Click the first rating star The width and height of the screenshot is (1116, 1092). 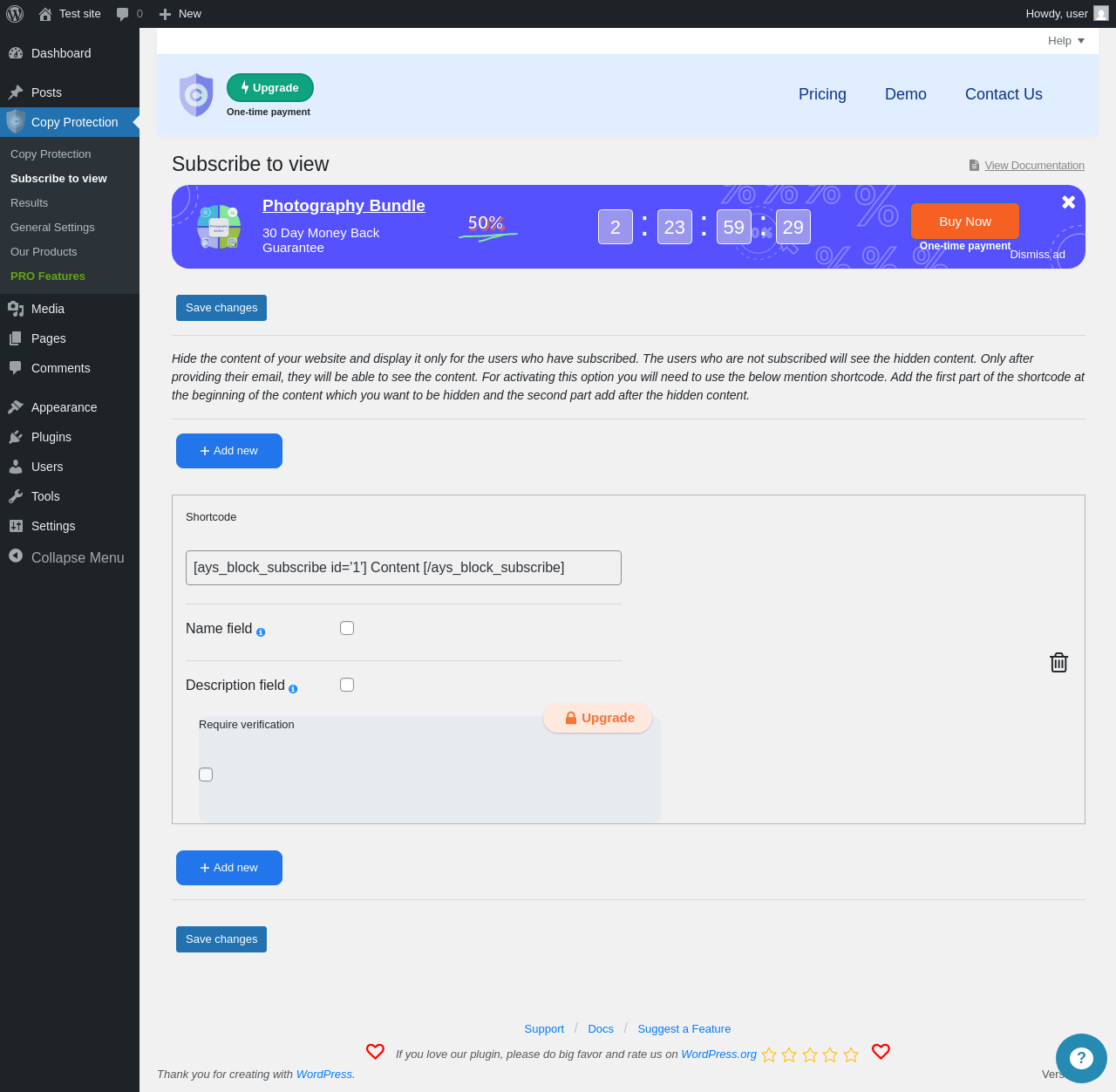769,1054
